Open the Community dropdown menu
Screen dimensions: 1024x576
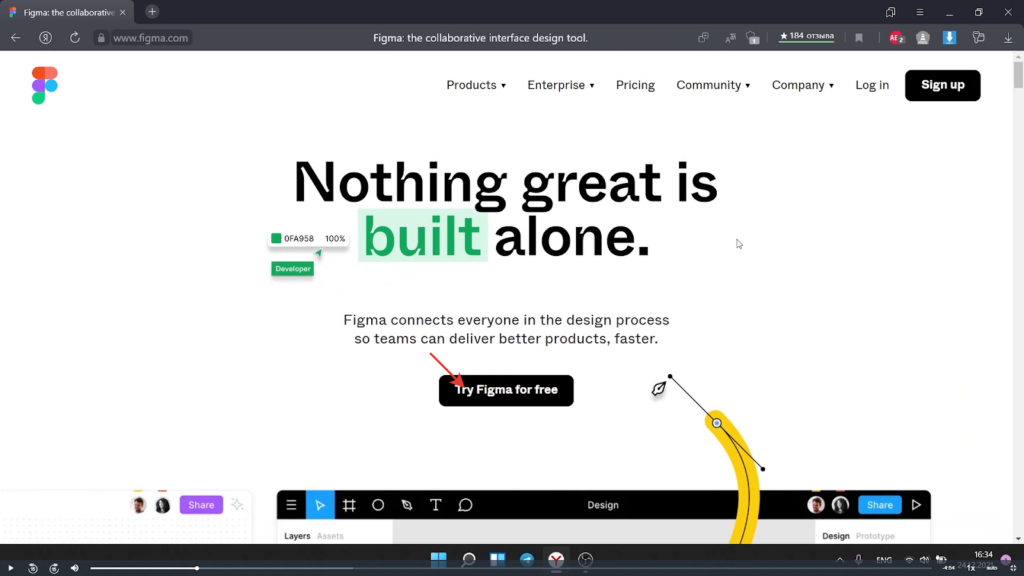713,85
